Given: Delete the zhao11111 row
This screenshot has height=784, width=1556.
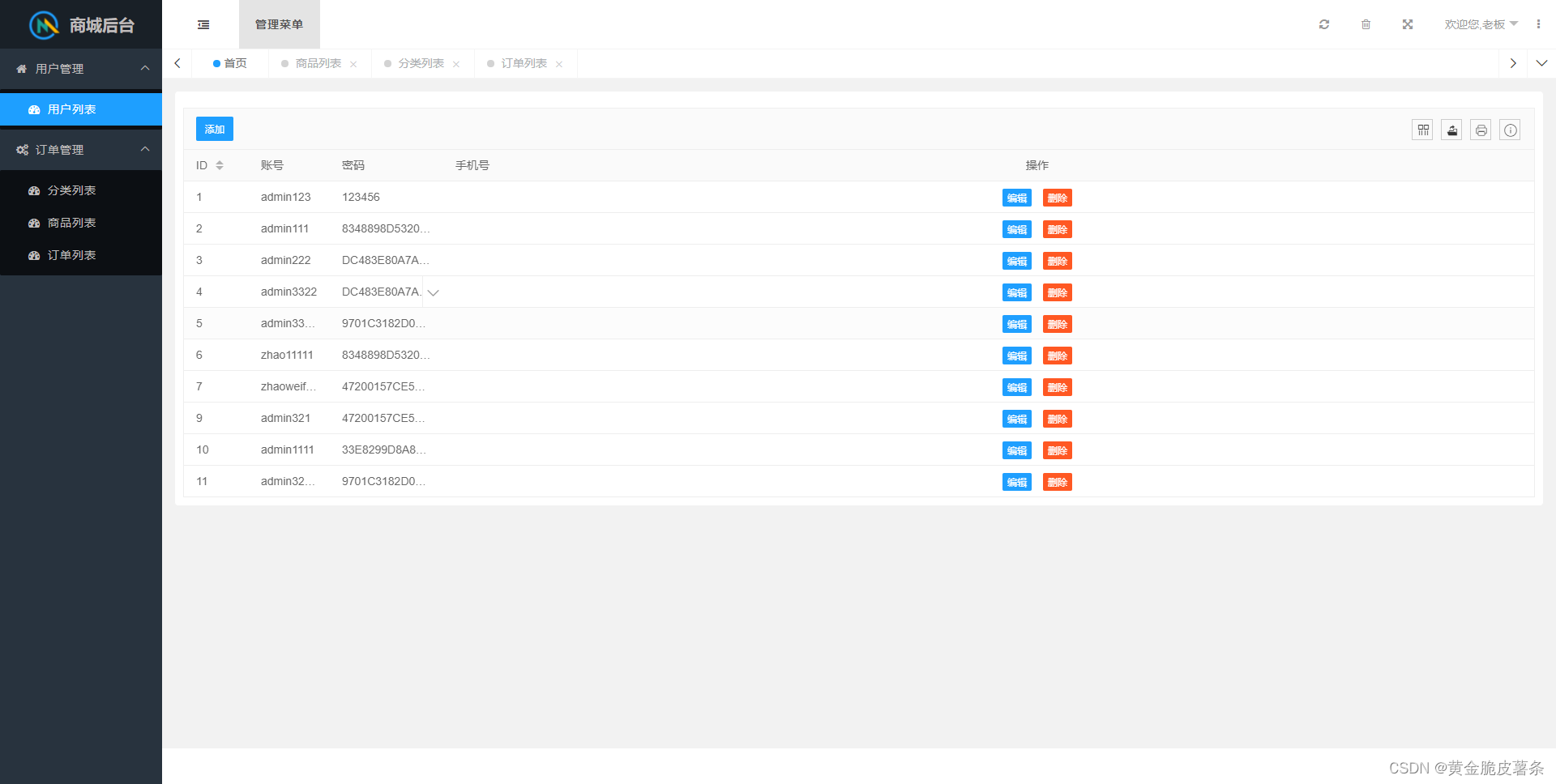Looking at the screenshot, I should coord(1058,356).
